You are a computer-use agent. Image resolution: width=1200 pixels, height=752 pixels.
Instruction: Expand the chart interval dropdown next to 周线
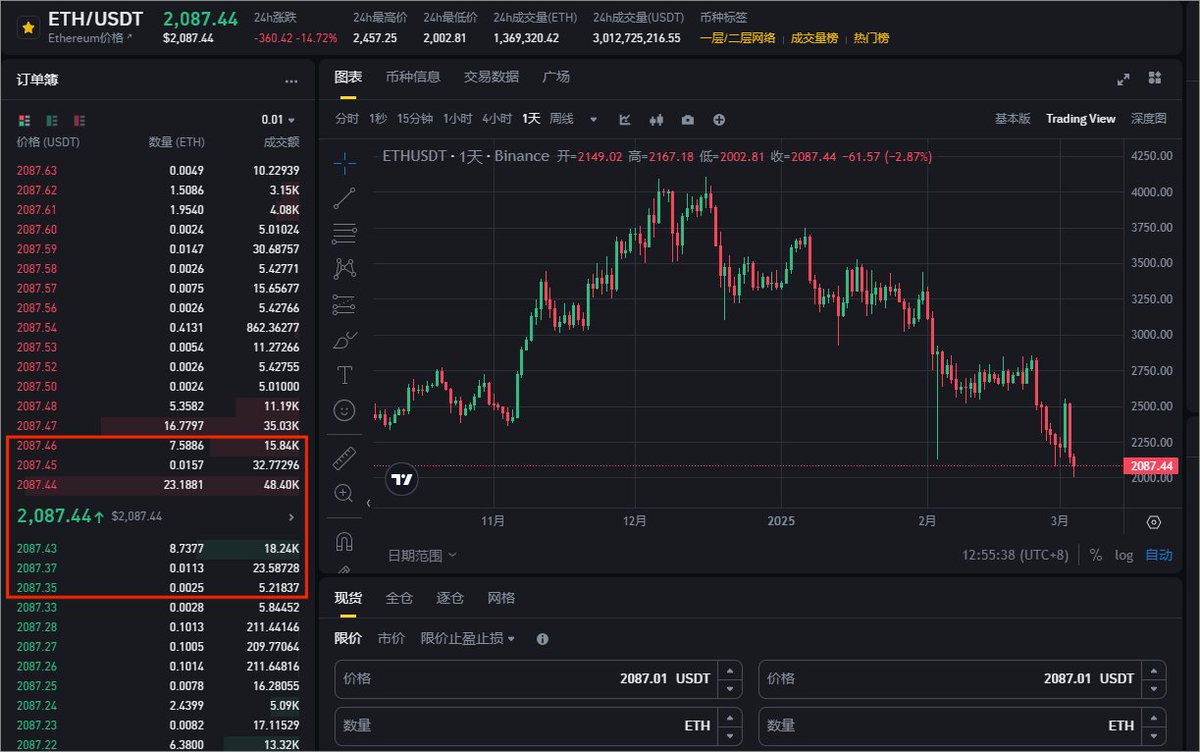click(x=593, y=118)
